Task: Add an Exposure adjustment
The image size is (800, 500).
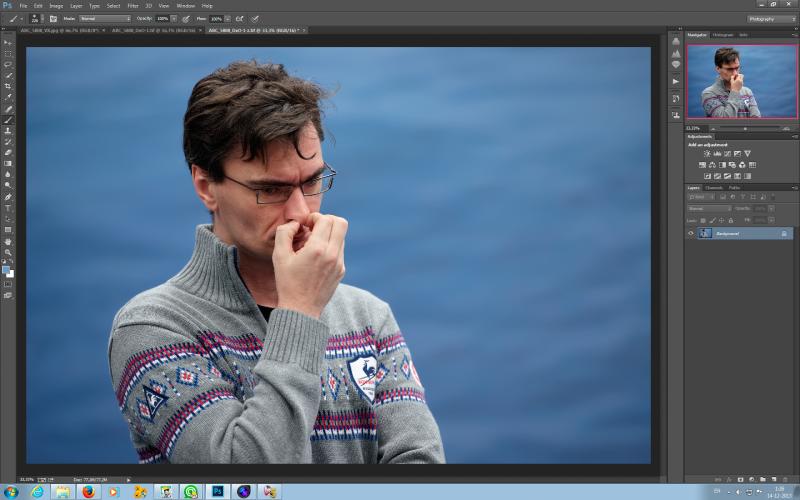Action: point(737,154)
